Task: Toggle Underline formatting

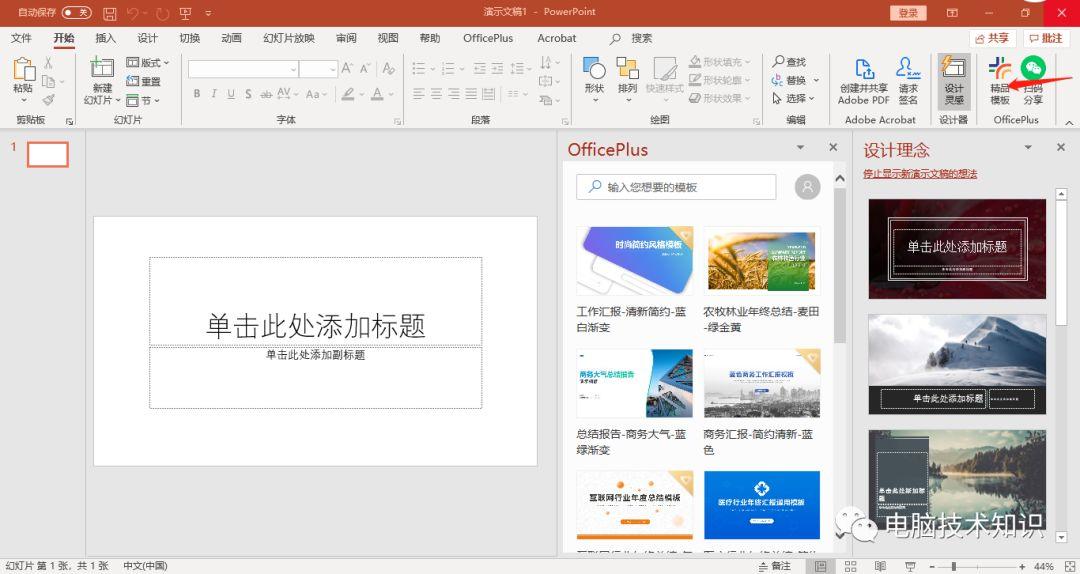Action: tap(231, 94)
